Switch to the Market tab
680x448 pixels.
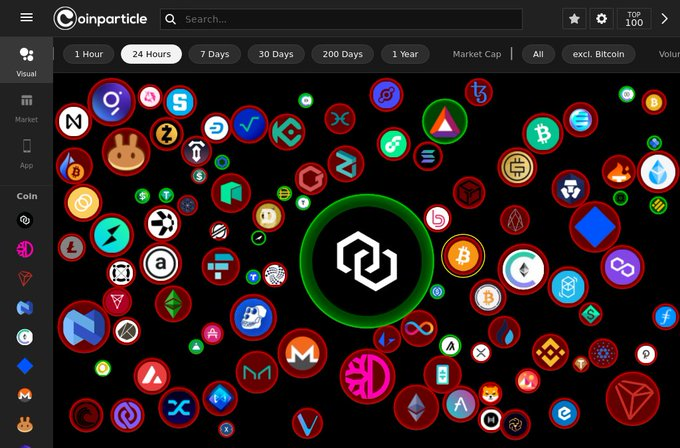click(x=26, y=108)
